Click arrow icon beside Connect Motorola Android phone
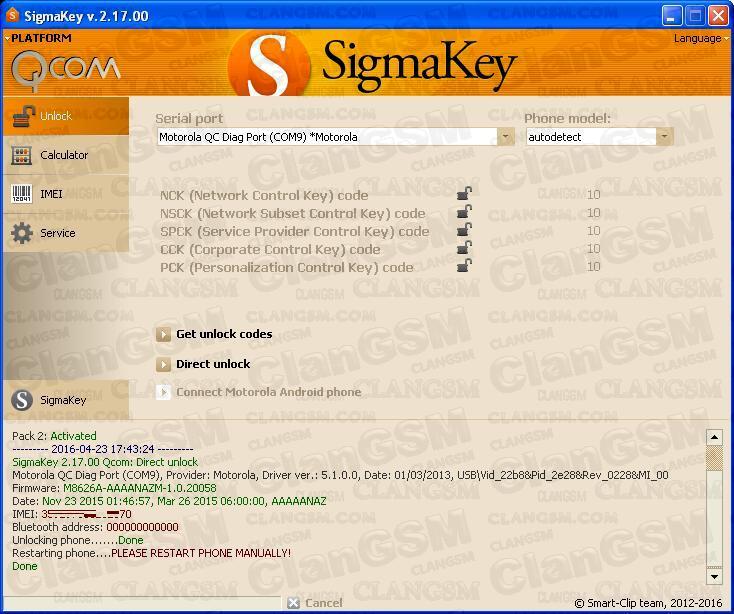The height and width of the screenshot is (614, 734). pos(163,392)
